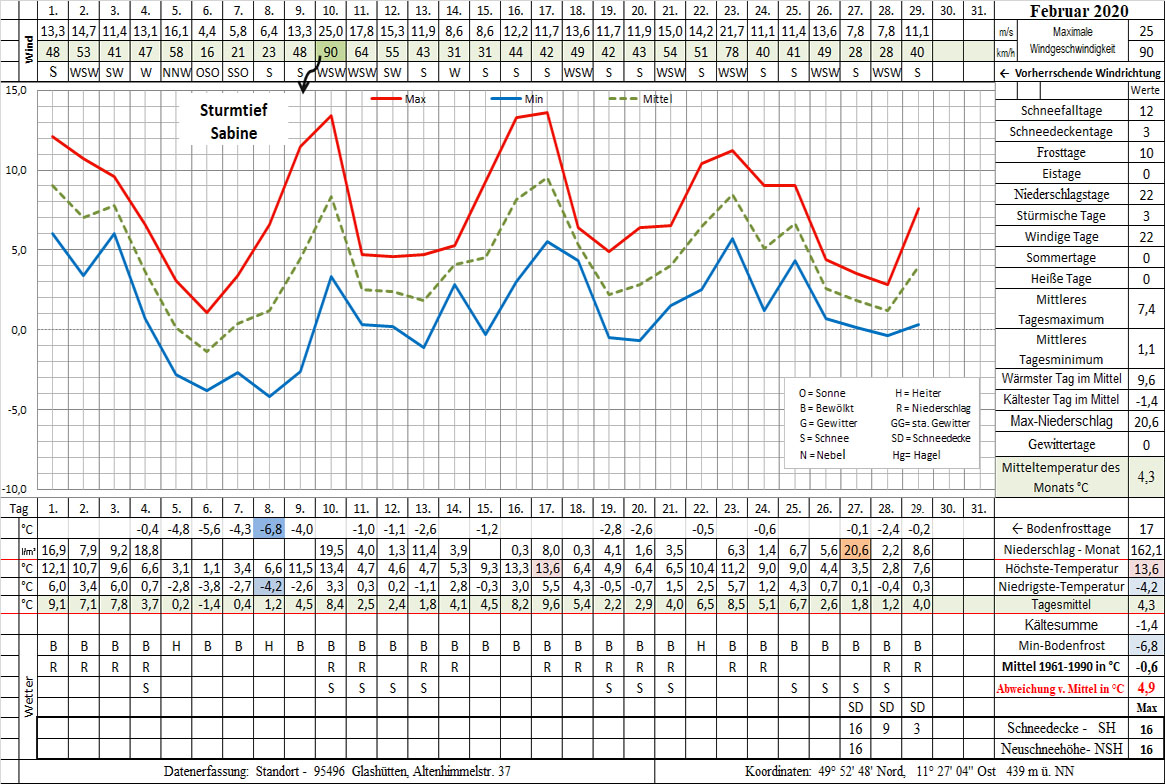Click the dashed green Mittel legend line
Viewport: 1165px width, 784px height.
(624, 99)
